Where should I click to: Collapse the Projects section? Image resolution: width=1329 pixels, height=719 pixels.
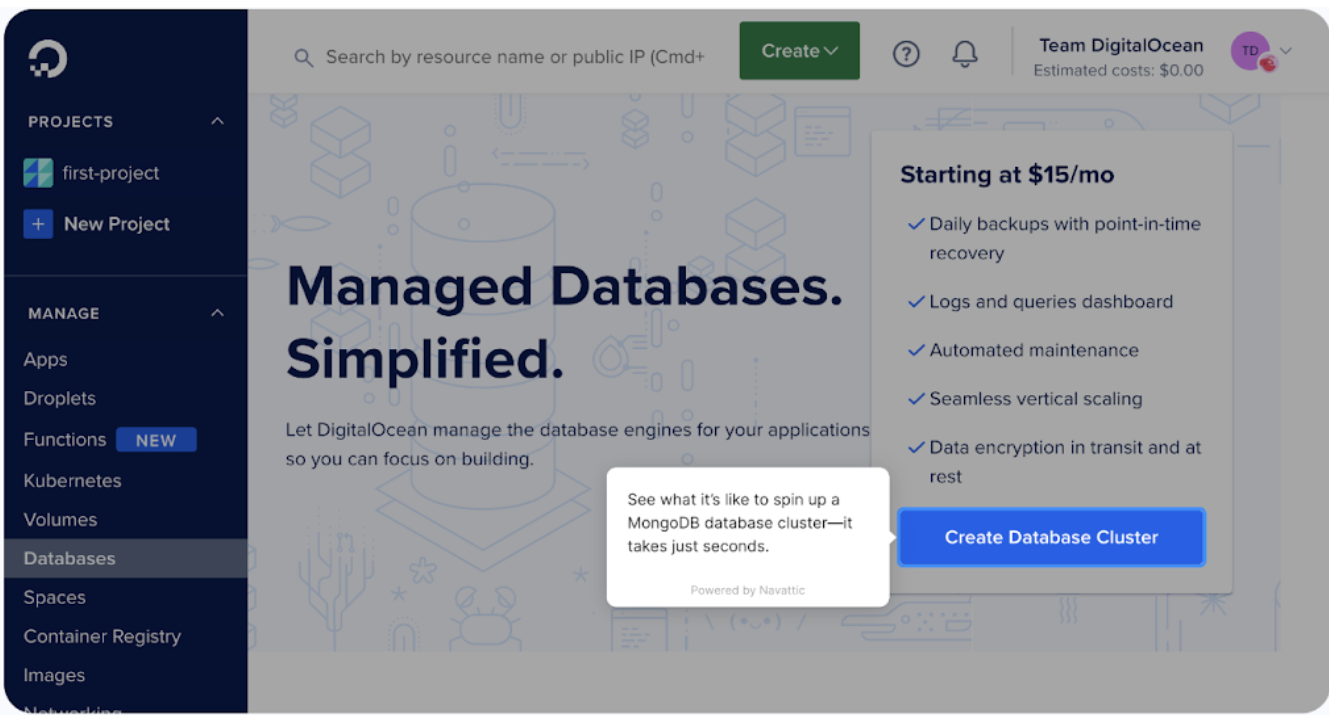click(217, 121)
